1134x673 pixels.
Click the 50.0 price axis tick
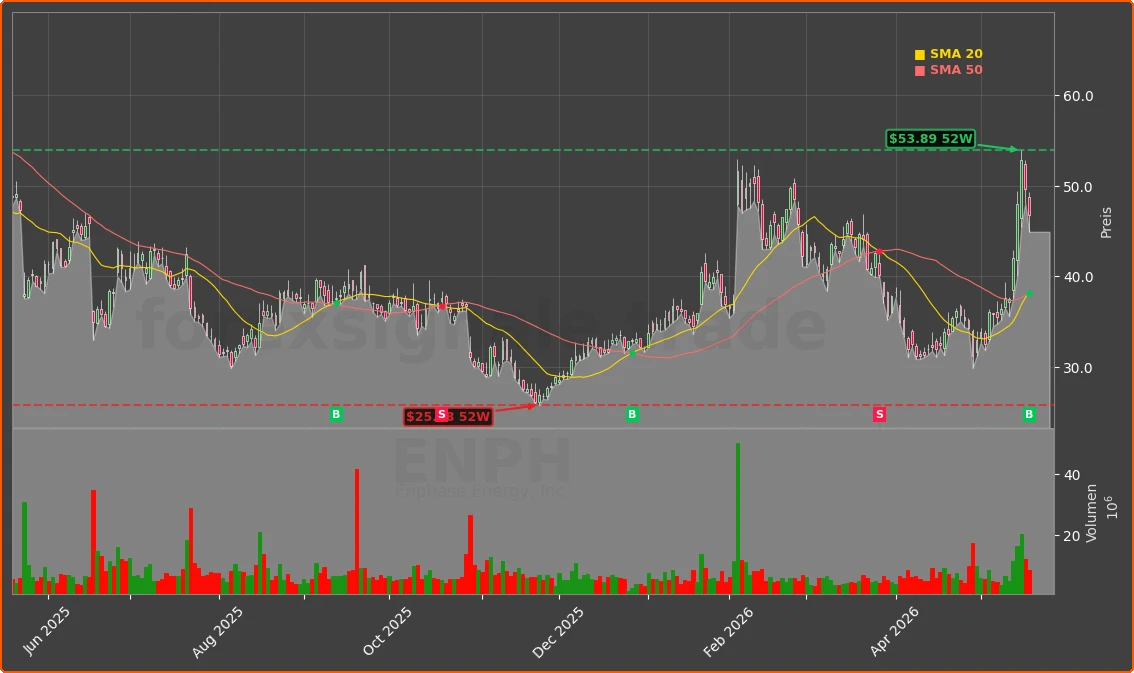tap(1078, 187)
